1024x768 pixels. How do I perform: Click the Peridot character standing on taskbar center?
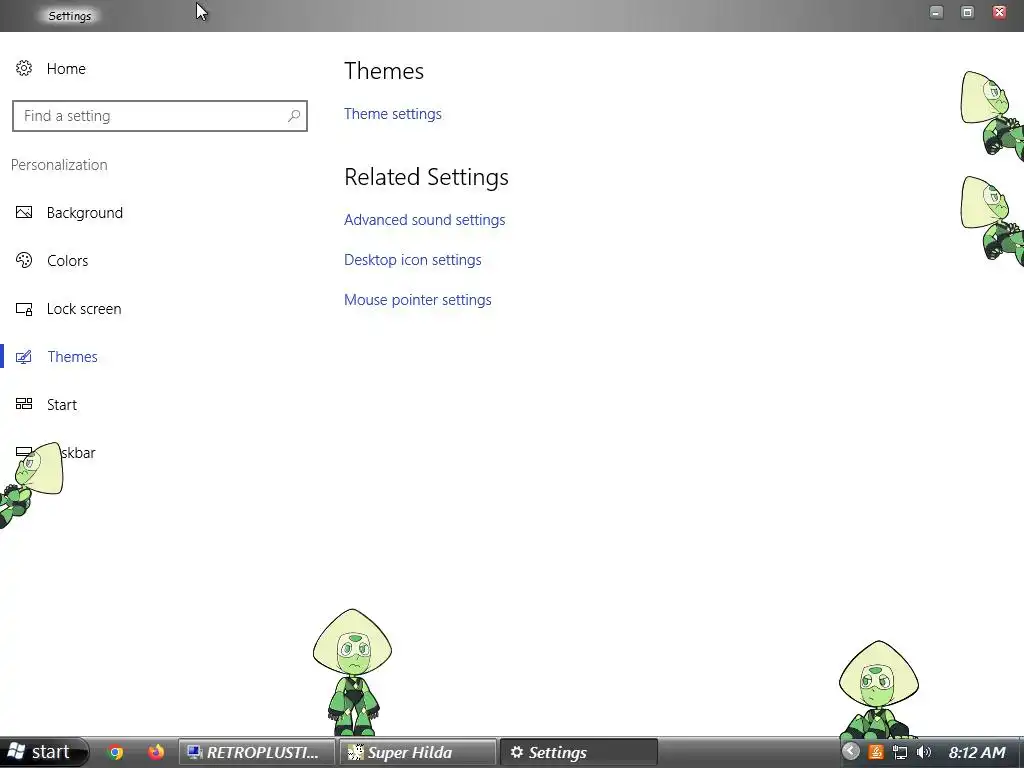[353, 673]
